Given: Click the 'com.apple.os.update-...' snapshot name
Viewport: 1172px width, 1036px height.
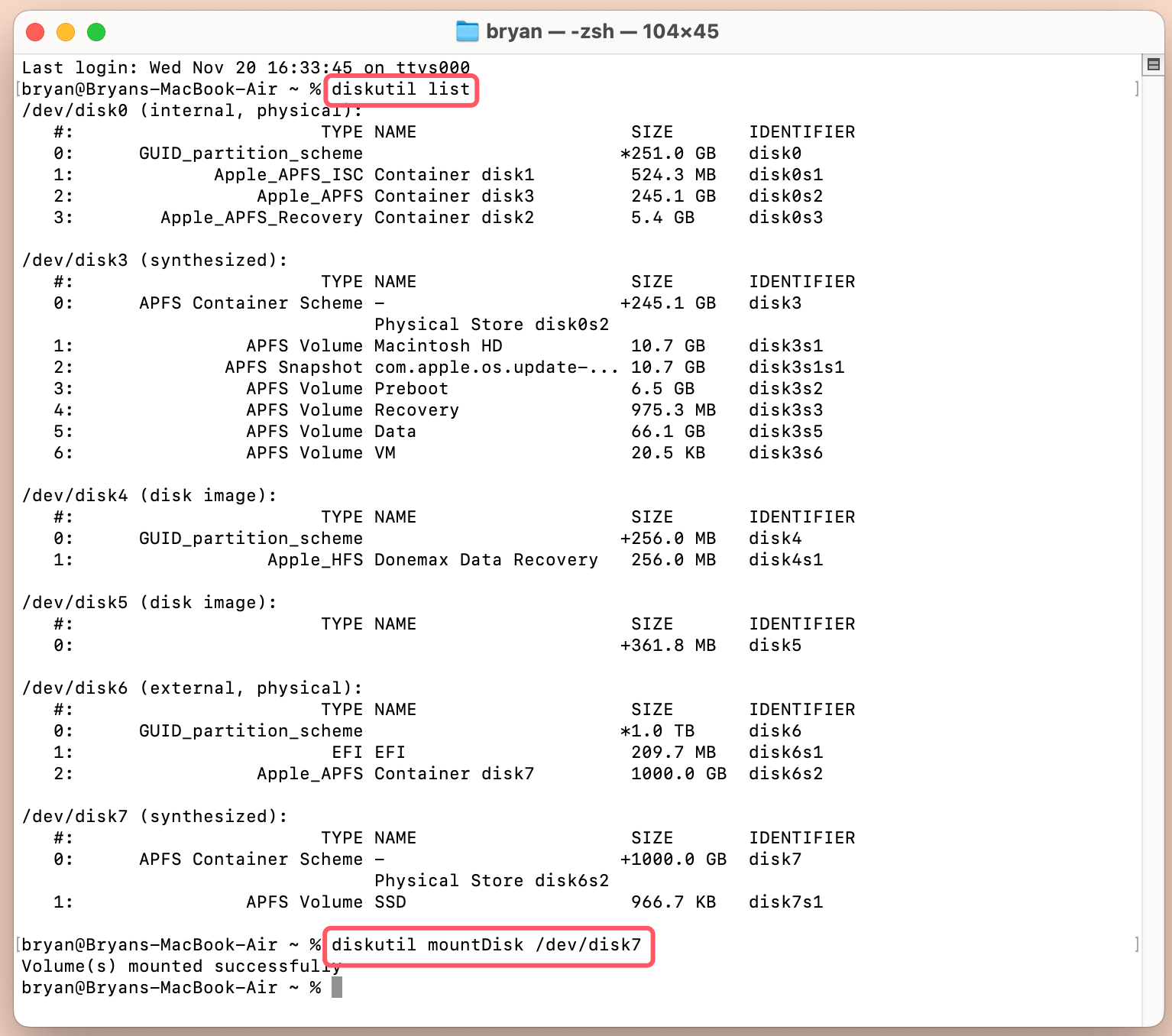Looking at the screenshot, I should pos(496,367).
